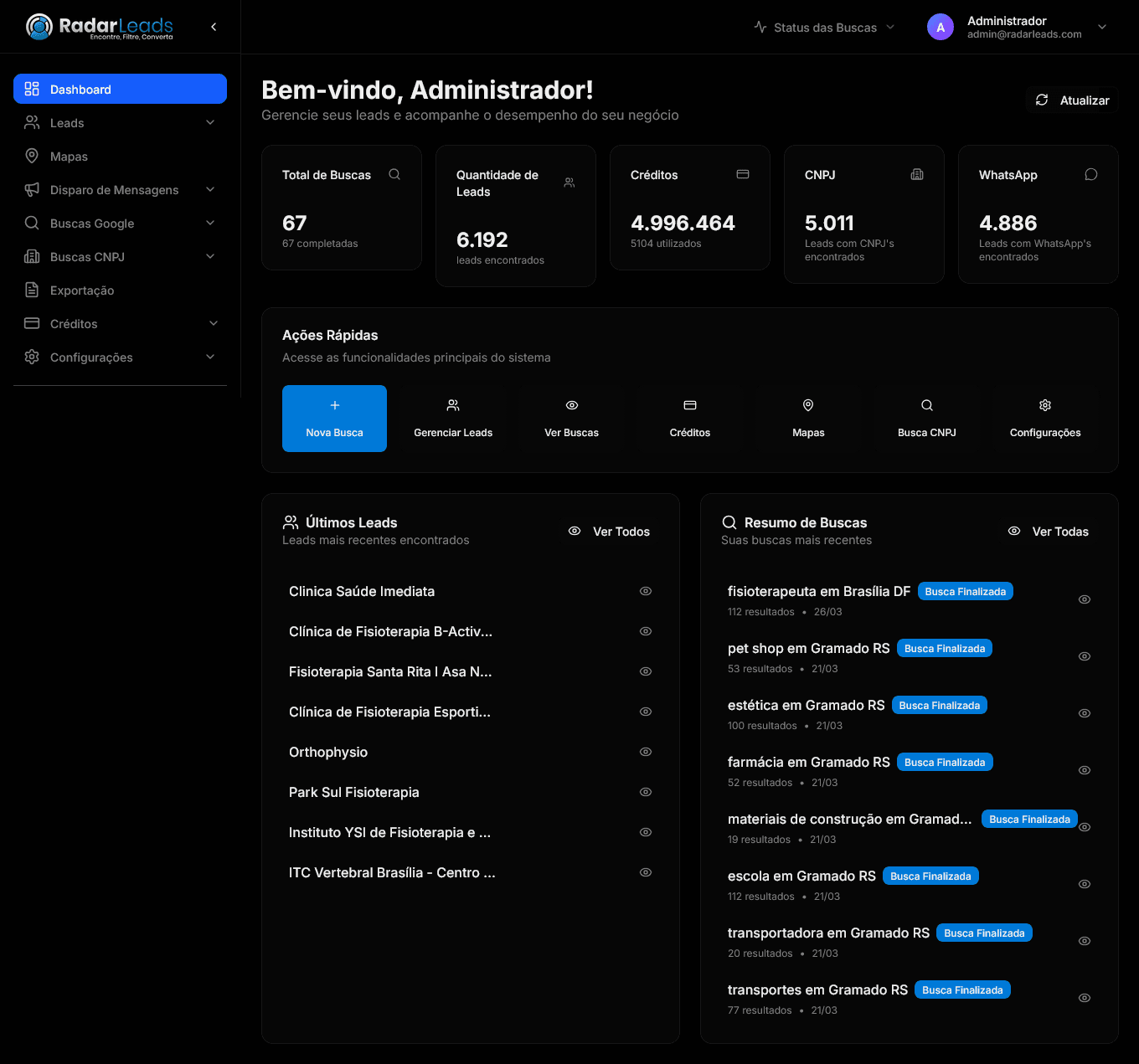Screen dimensions: 1139x1064
Task: Click Ver Todas in Resumo de Buscas
Action: (x=1049, y=531)
